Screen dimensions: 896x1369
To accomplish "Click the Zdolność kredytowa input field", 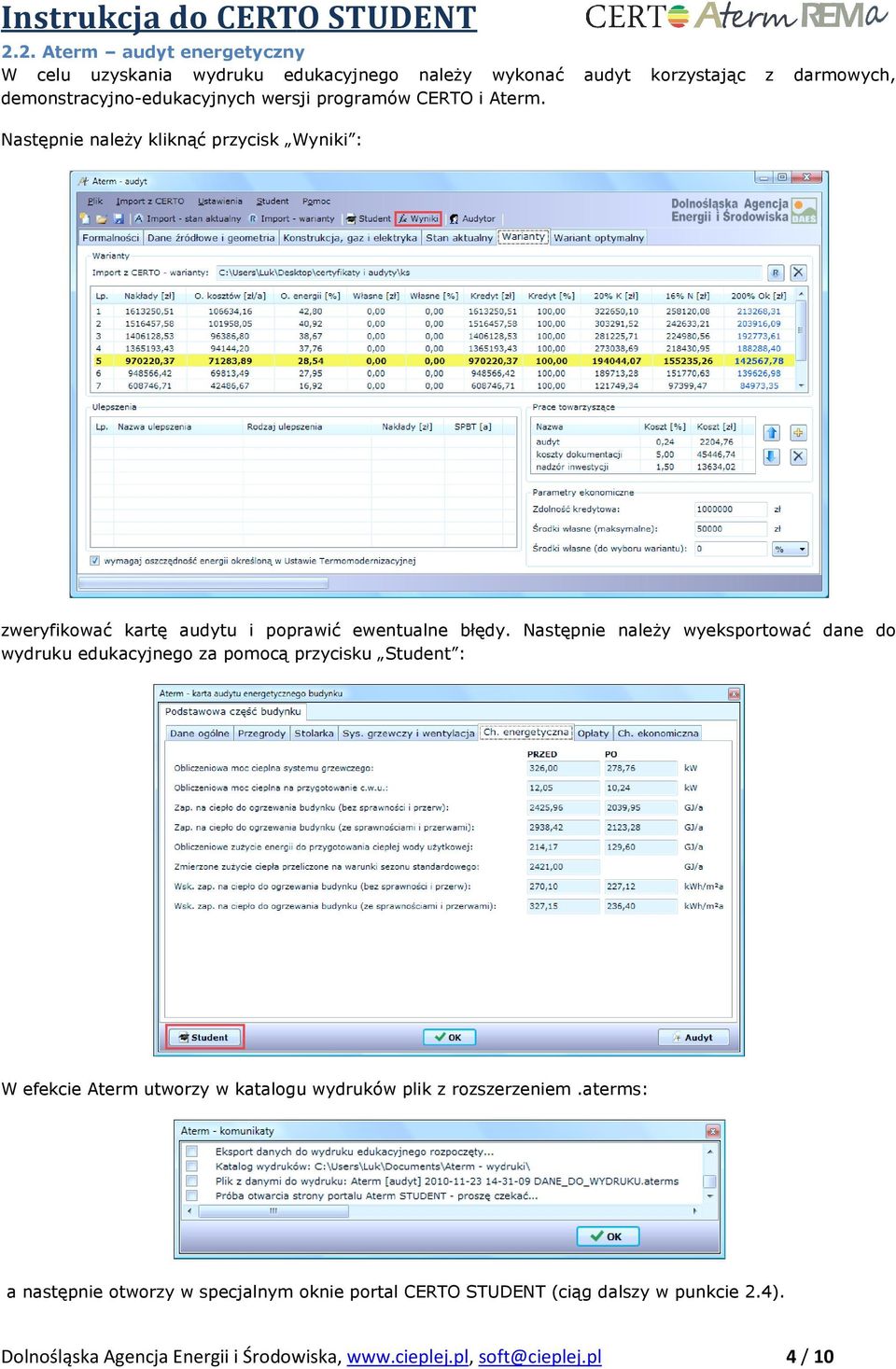I will 731,510.
